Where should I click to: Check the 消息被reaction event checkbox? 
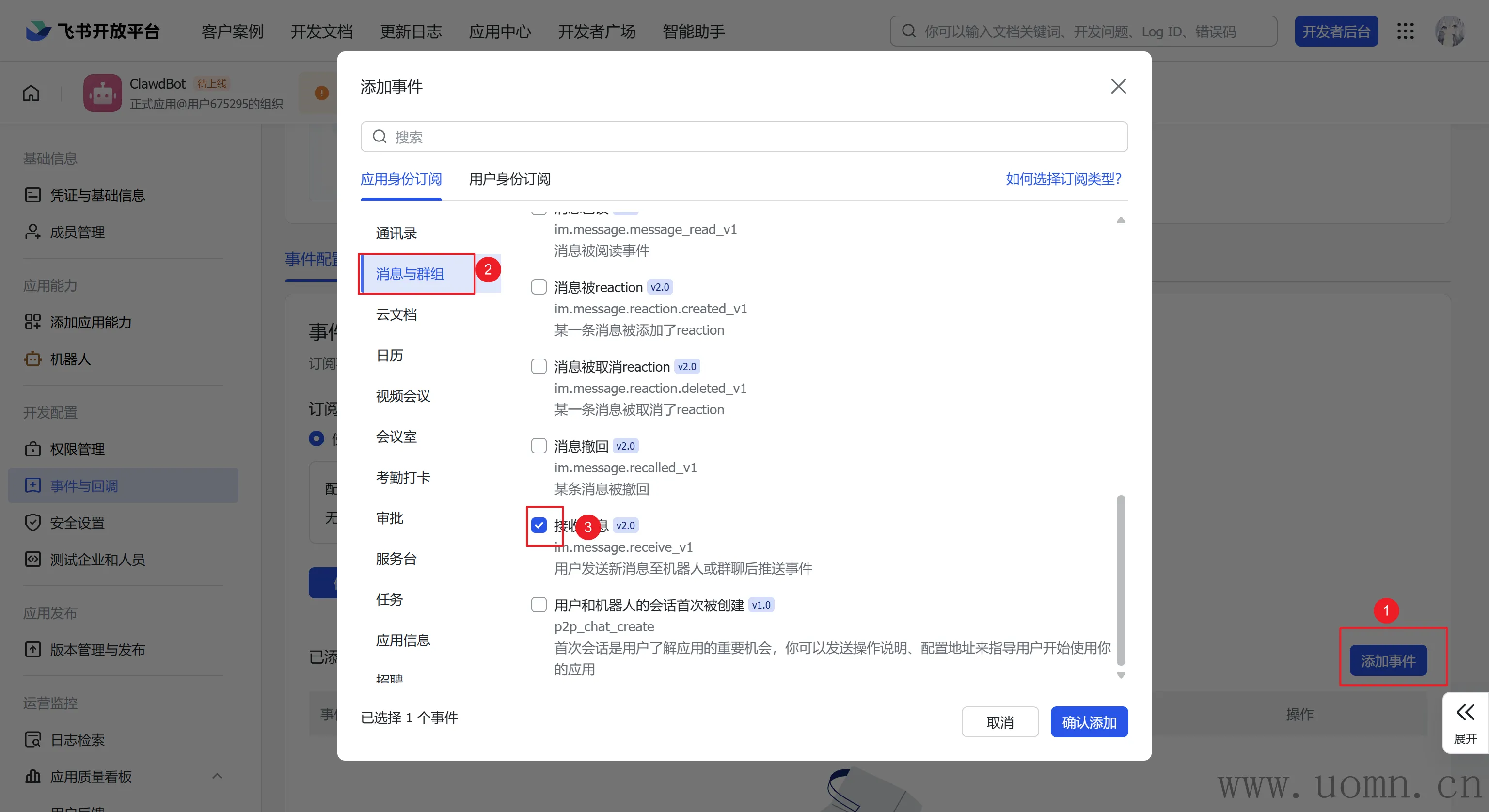539,287
